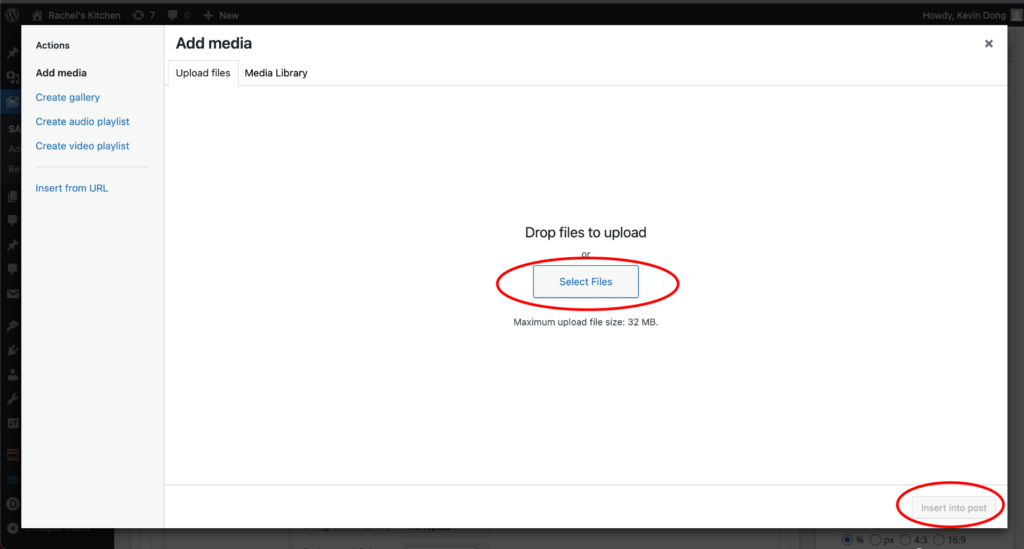Click the home icon beside Rachel's Kitchen

(37, 15)
